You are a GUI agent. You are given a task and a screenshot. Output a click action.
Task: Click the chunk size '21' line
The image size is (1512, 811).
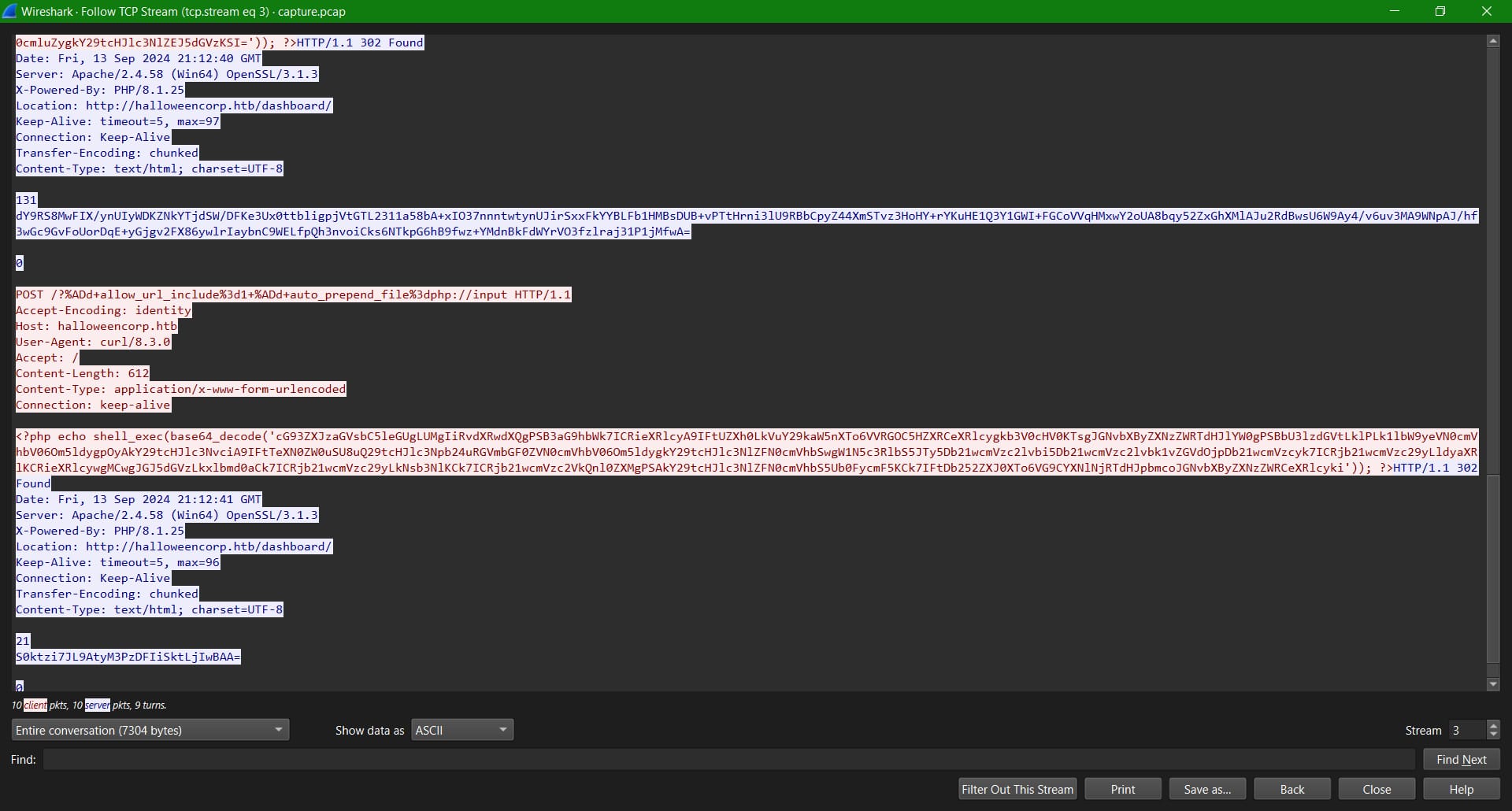click(23, 641)
